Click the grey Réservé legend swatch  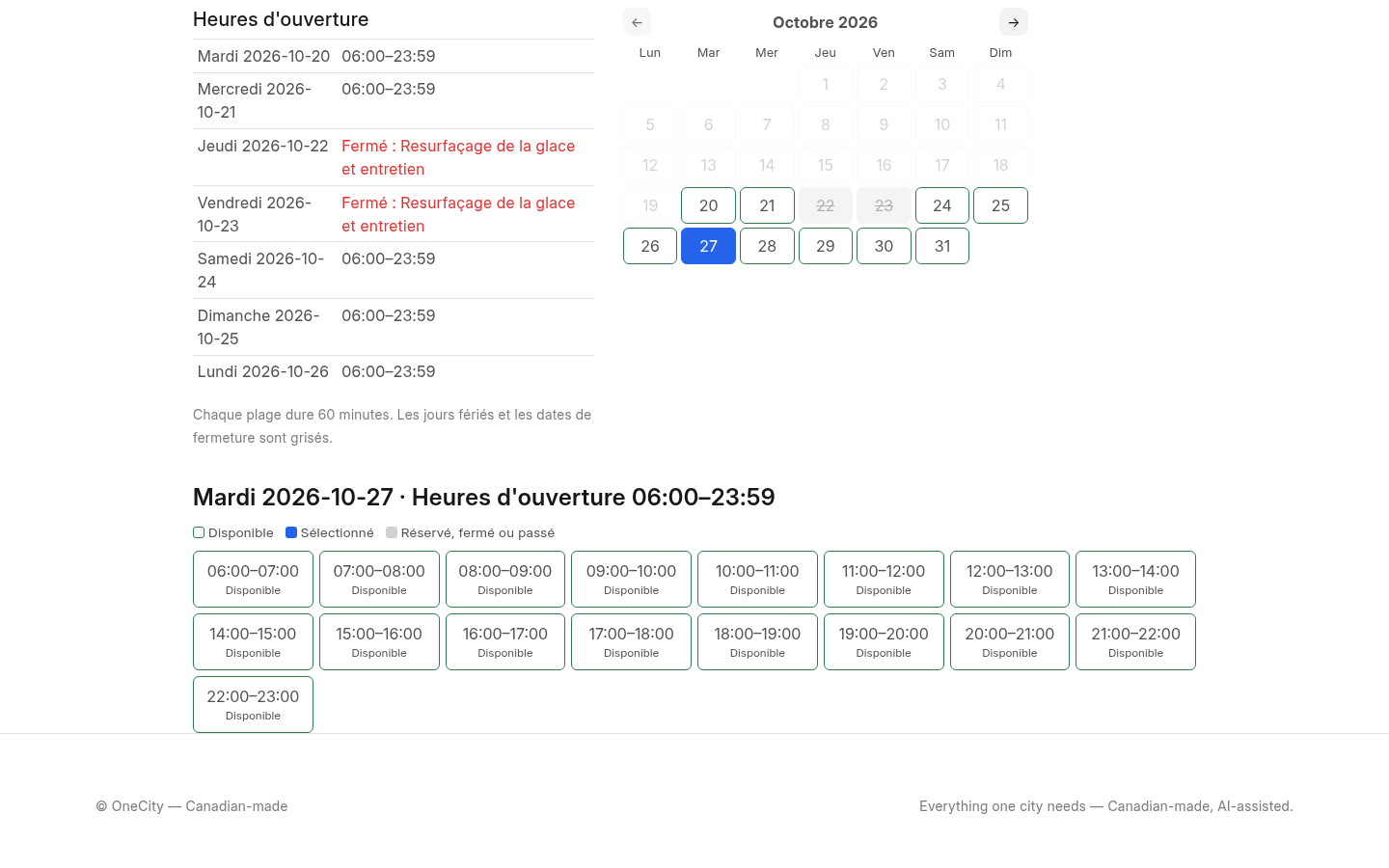(x=392, y=532)
